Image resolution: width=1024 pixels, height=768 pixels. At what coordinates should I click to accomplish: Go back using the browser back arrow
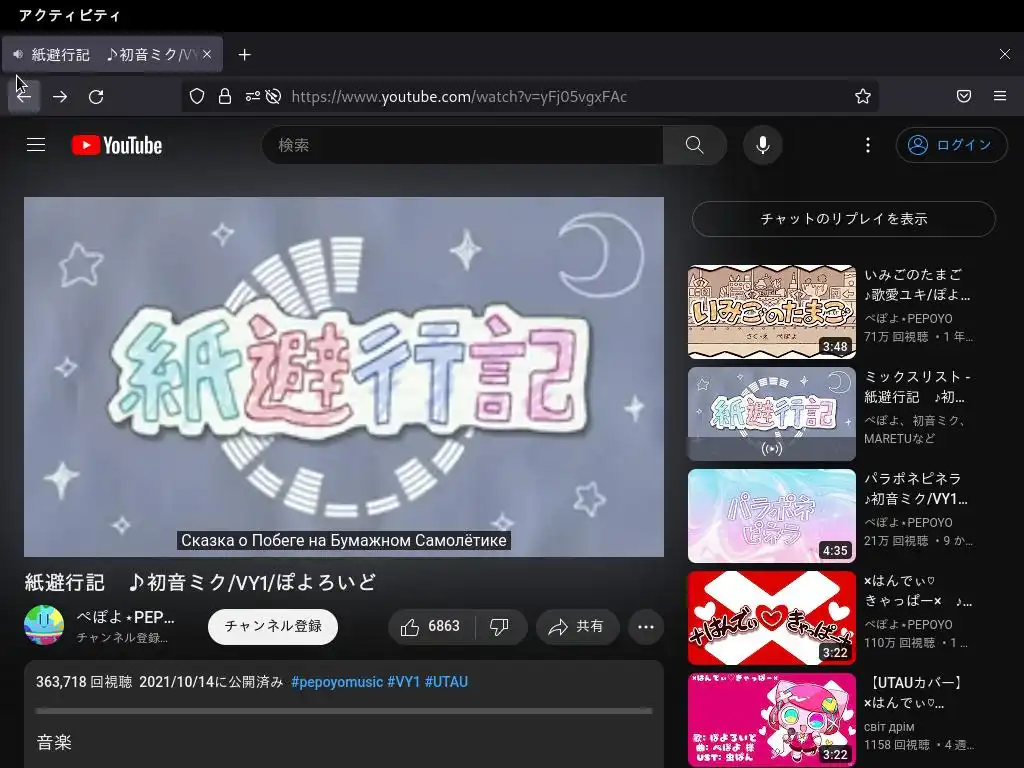coord(24,97)
